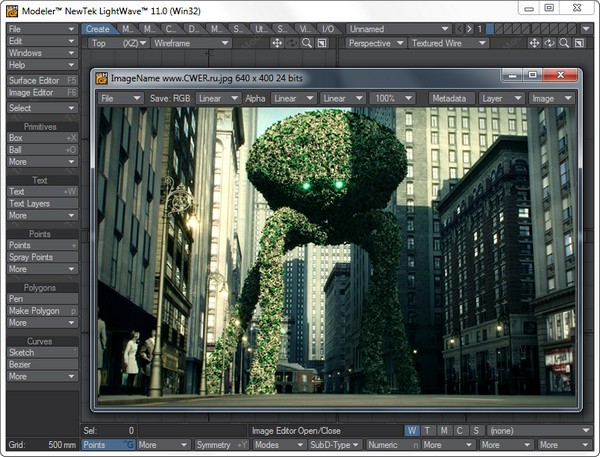Click the Make Polygon button
The image size is (600, 457).
tap(42, 311)
